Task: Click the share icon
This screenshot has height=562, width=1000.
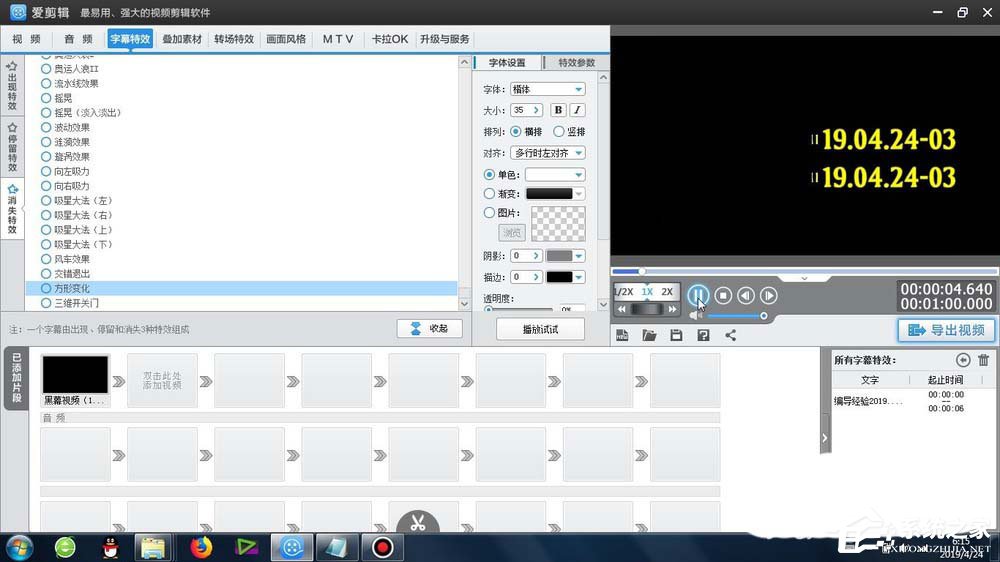Action: (730, 335)
